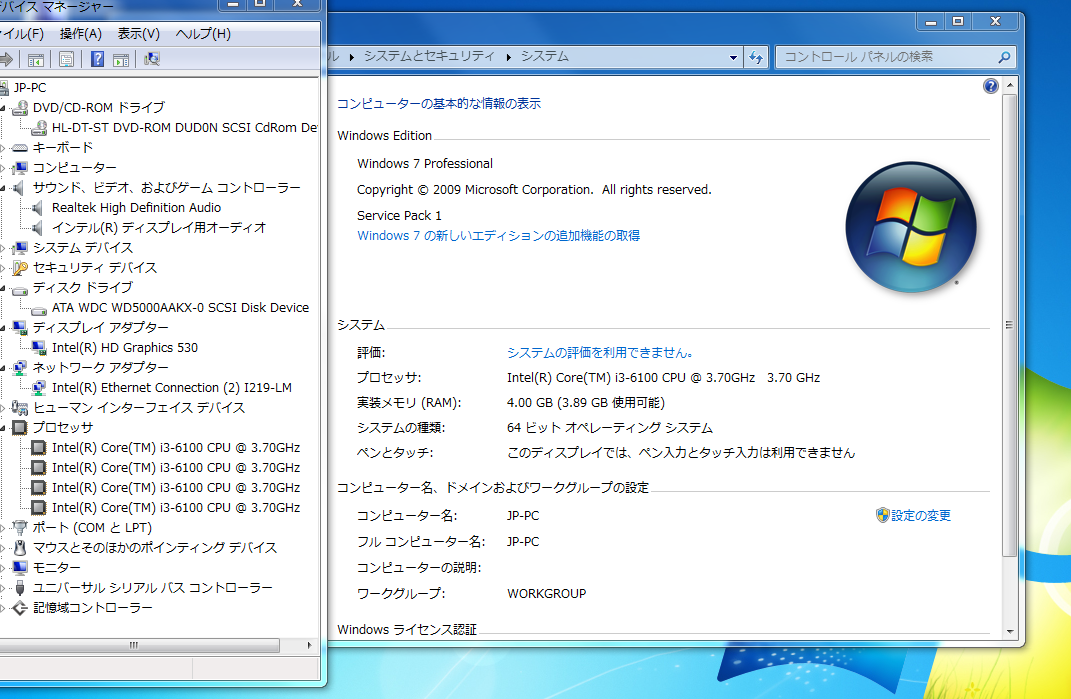Image resolution: width=1071 pixels, height=699 pixels.
Task: Click the key icon for セキュリティ デバイス
Action: 20,268
